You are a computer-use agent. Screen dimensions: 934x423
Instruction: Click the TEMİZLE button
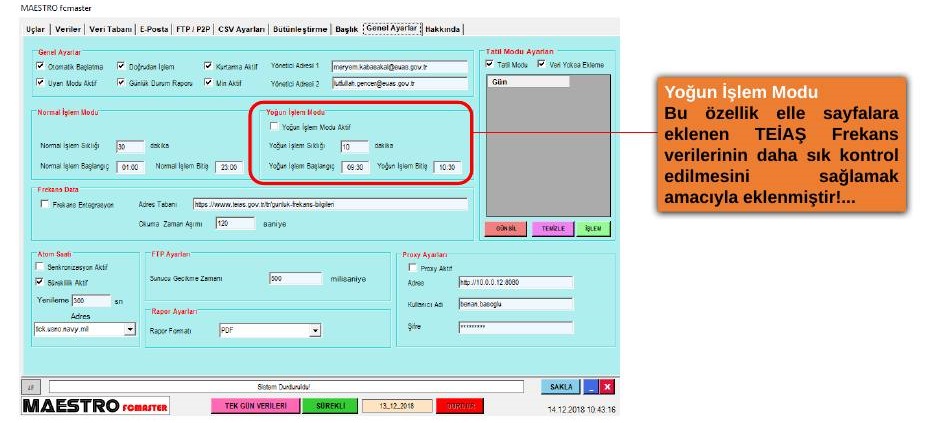(x=553, y=229)
